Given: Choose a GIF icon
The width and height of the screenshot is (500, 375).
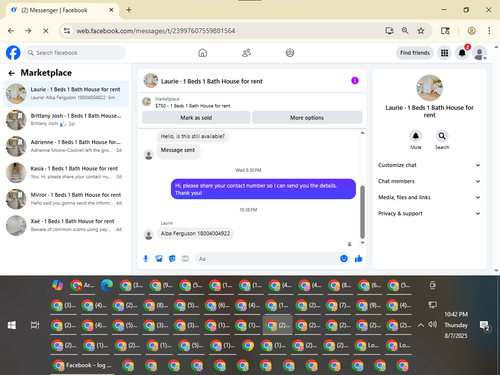Looking at the screenshot, I should tap(185, 259).
